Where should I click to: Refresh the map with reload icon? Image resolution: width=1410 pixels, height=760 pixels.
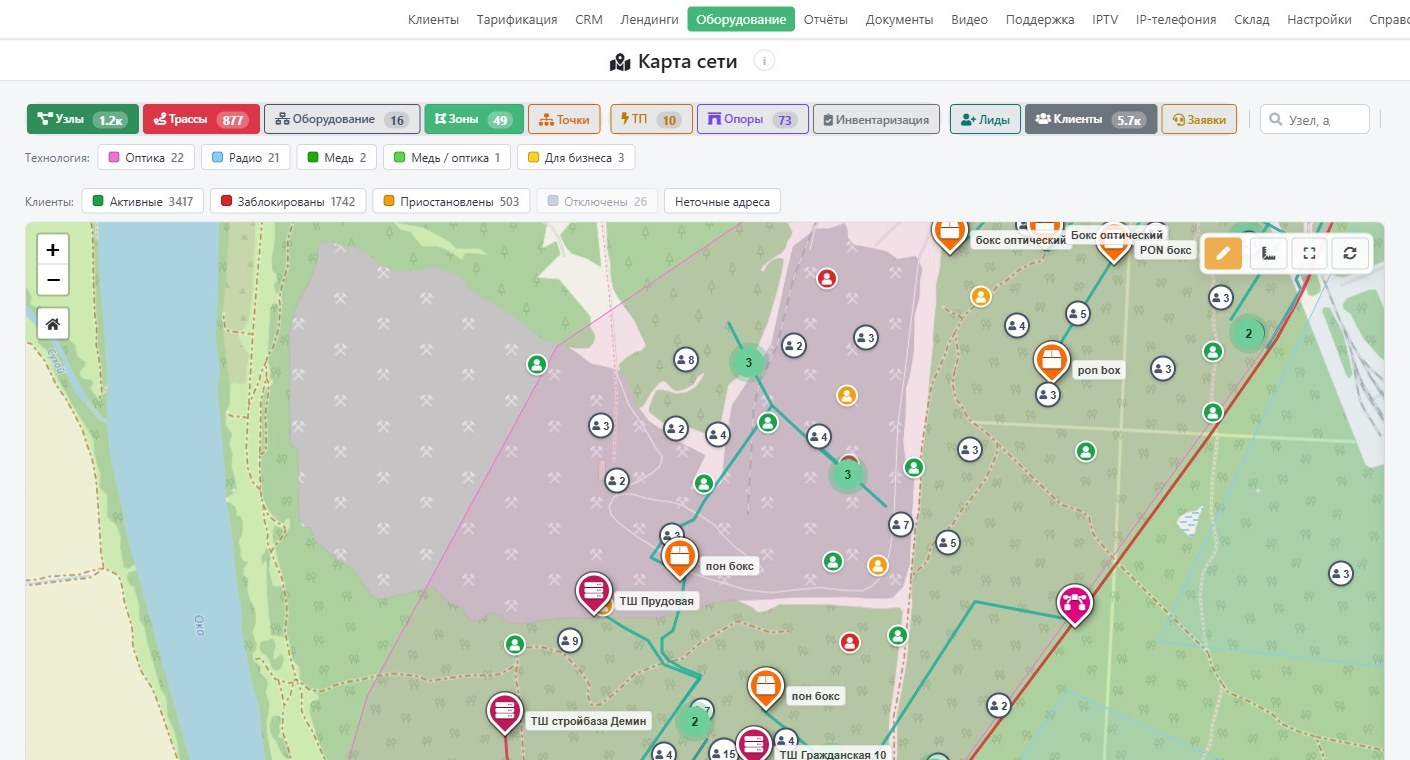1350,253
